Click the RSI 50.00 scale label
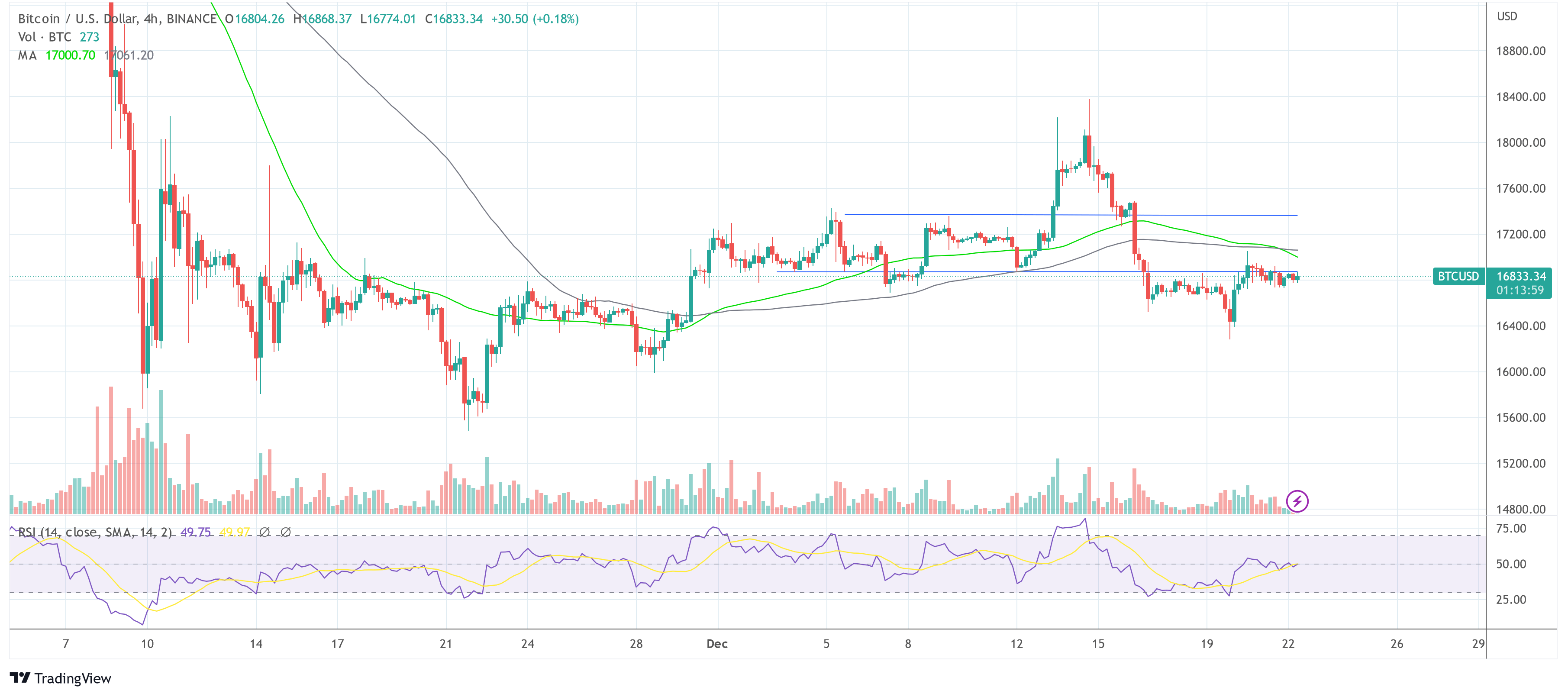 click(x=1511, y=564)
